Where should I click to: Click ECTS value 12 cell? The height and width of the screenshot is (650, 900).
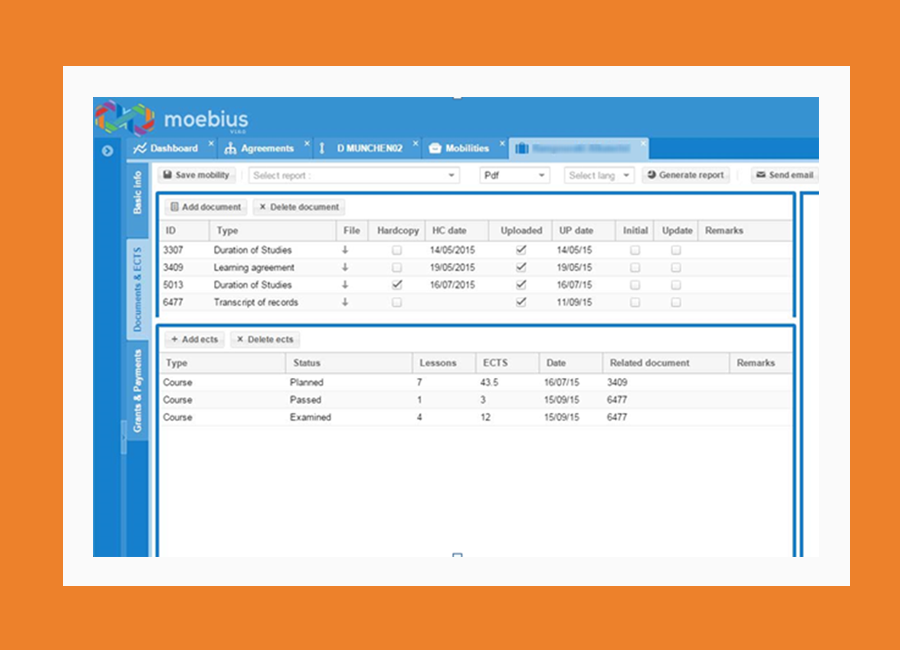click(486, 417)
